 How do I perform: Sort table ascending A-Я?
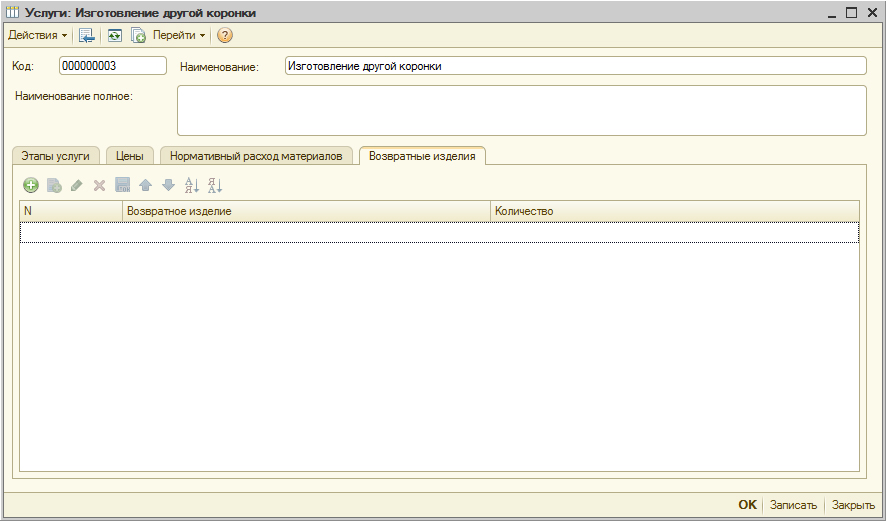[192, 185]
